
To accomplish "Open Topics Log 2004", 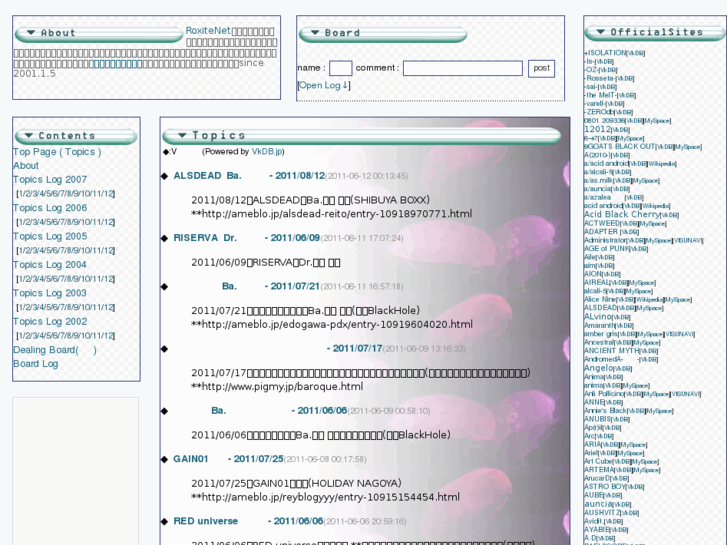I will pyautogui.click(x=50, y=264).
